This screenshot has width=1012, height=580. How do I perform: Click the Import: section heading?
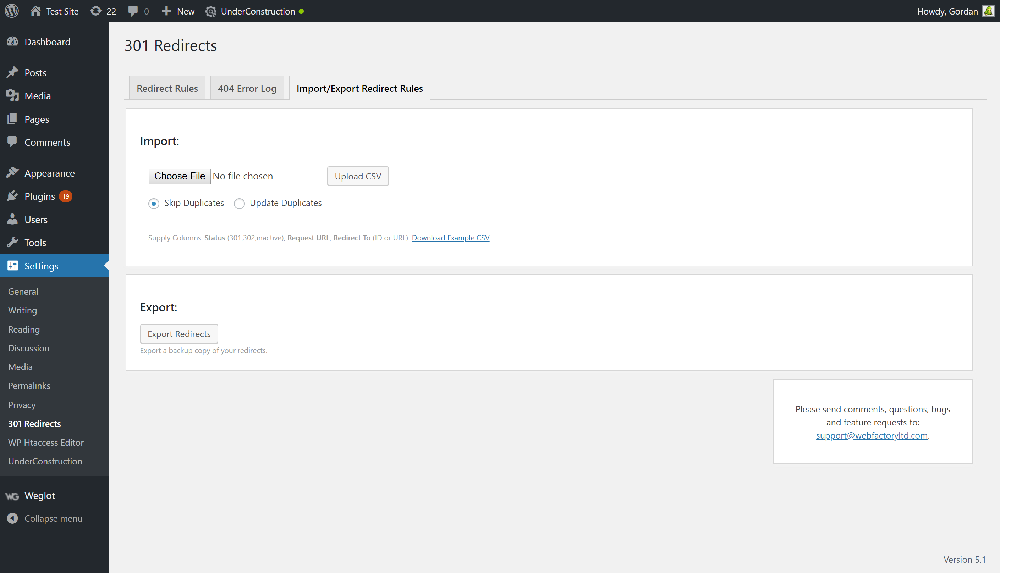tap(159, 141)
